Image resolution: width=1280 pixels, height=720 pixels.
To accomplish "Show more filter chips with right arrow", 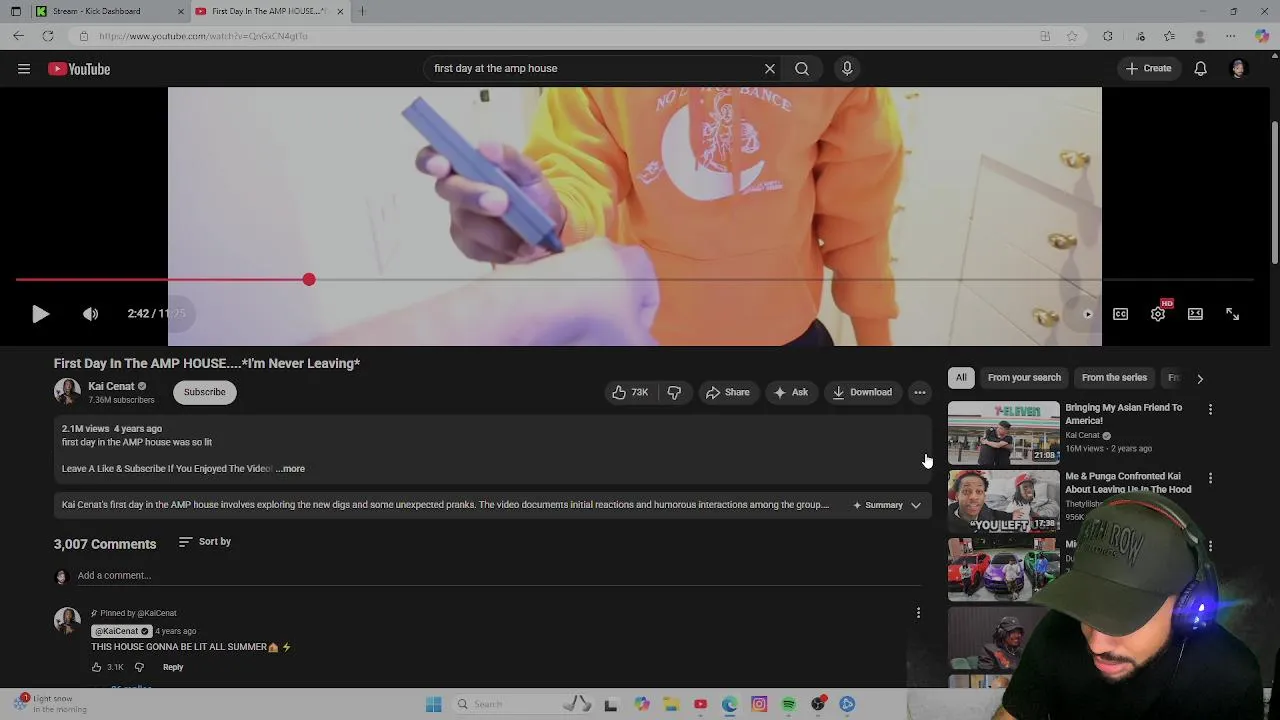I will pyautogui.click(x=1199, y=378).
